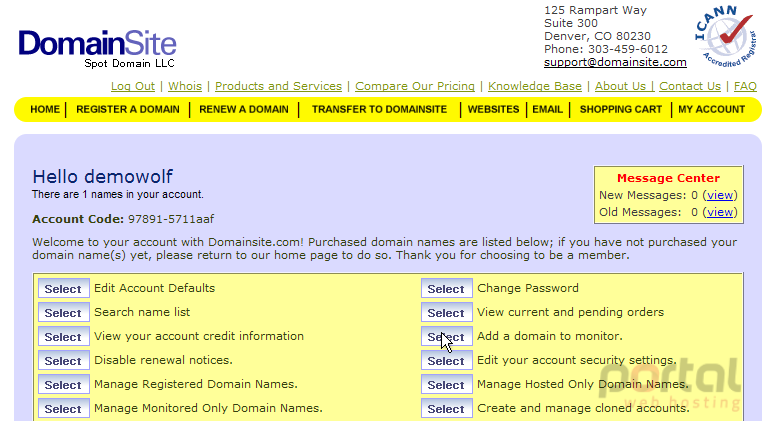Open the Knowledge Base link

coord(534,86)
